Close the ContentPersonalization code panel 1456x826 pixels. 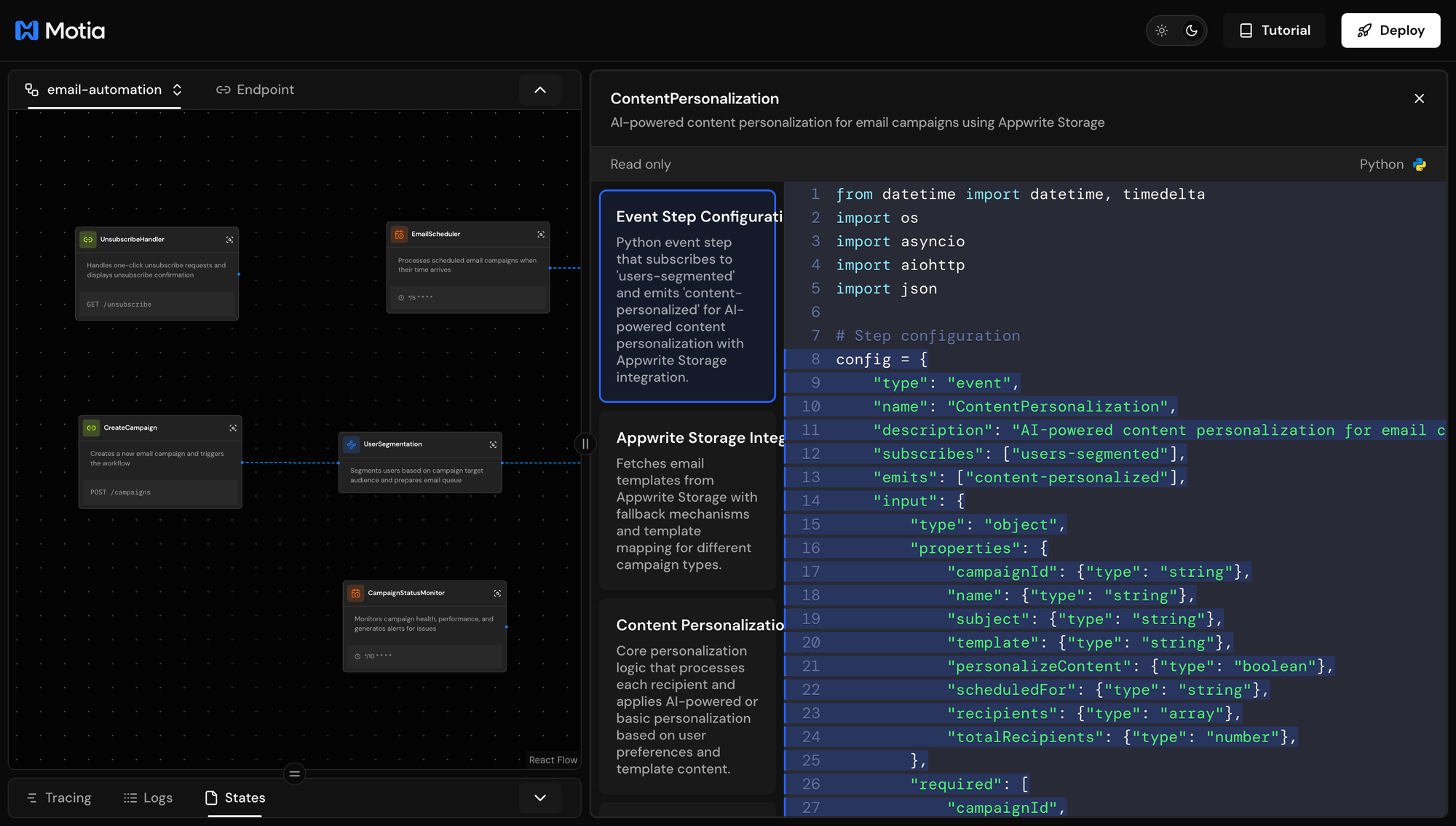pos(1419,98)
